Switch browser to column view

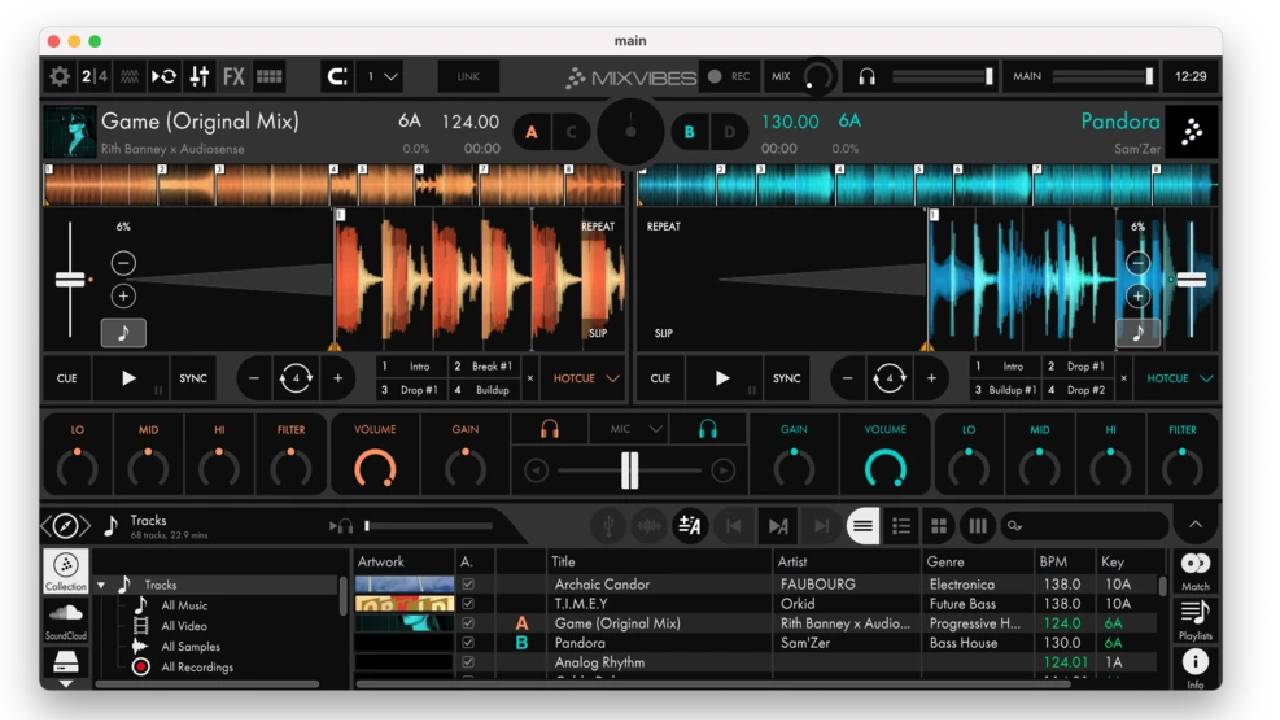coord(977,526)
